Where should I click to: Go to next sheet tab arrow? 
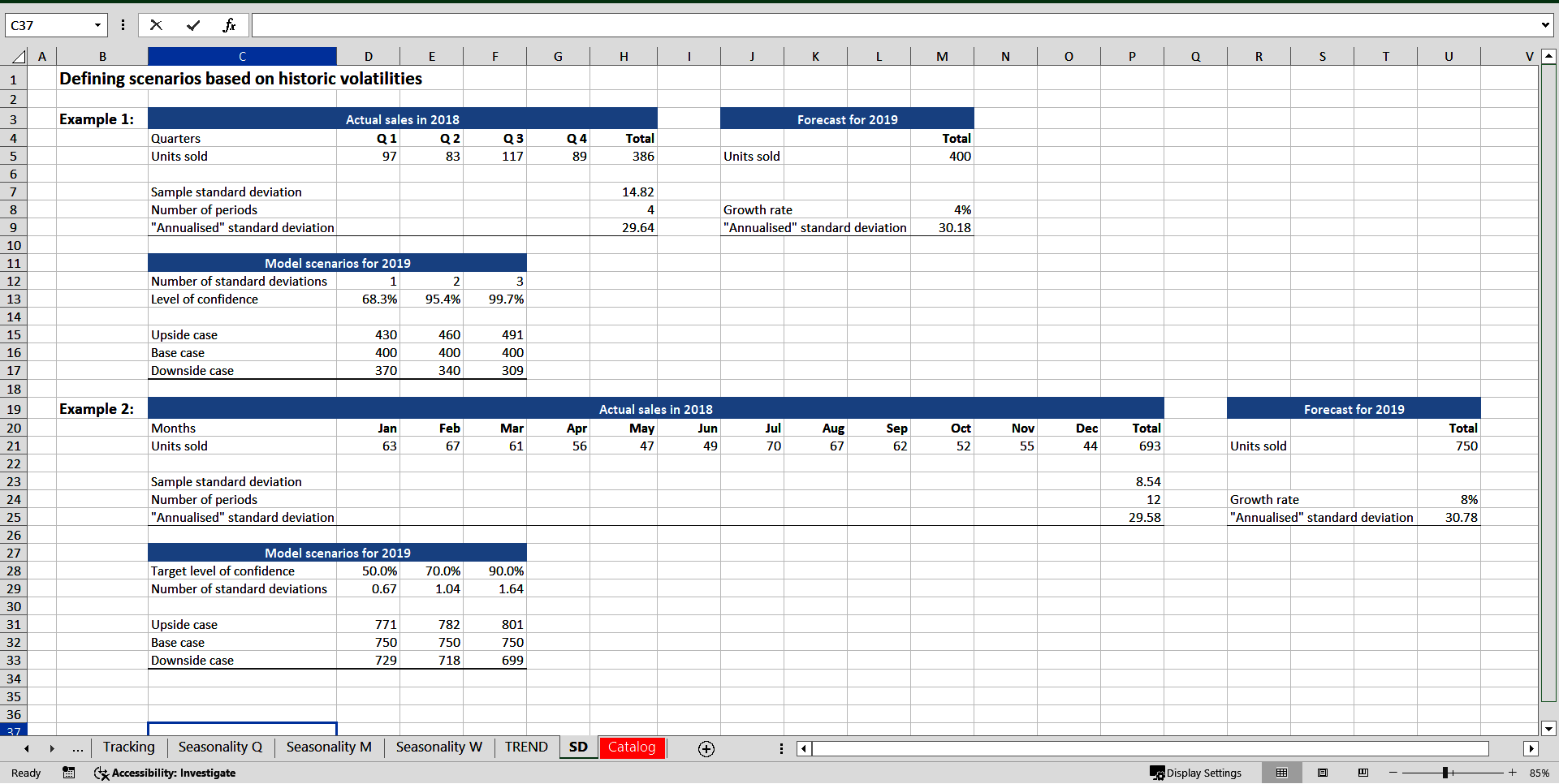tap(52, 748)
